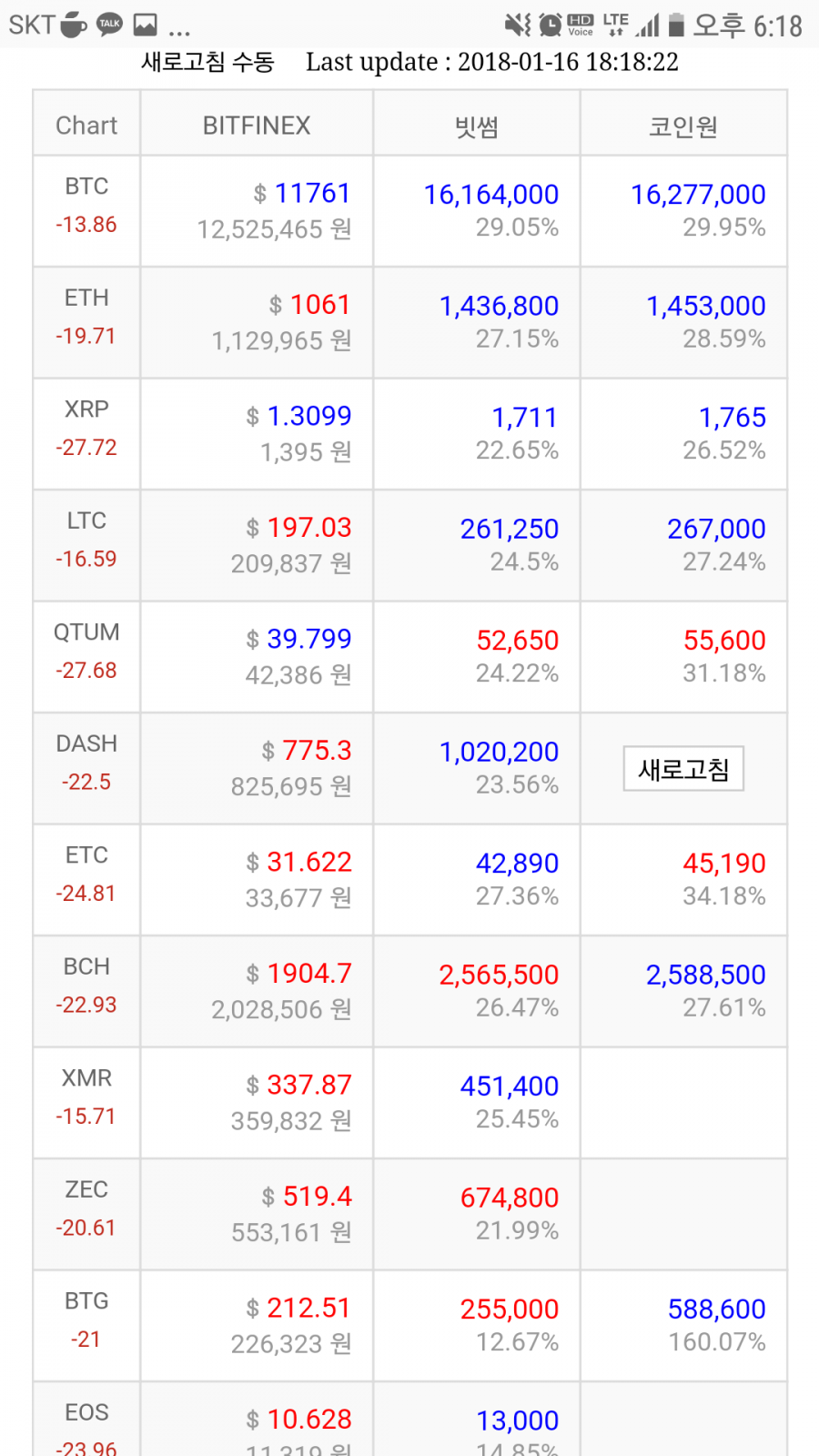Viewport: 819px width, 1456px height.
Task: Open the coffee cup notification icon
Action: 74,25
